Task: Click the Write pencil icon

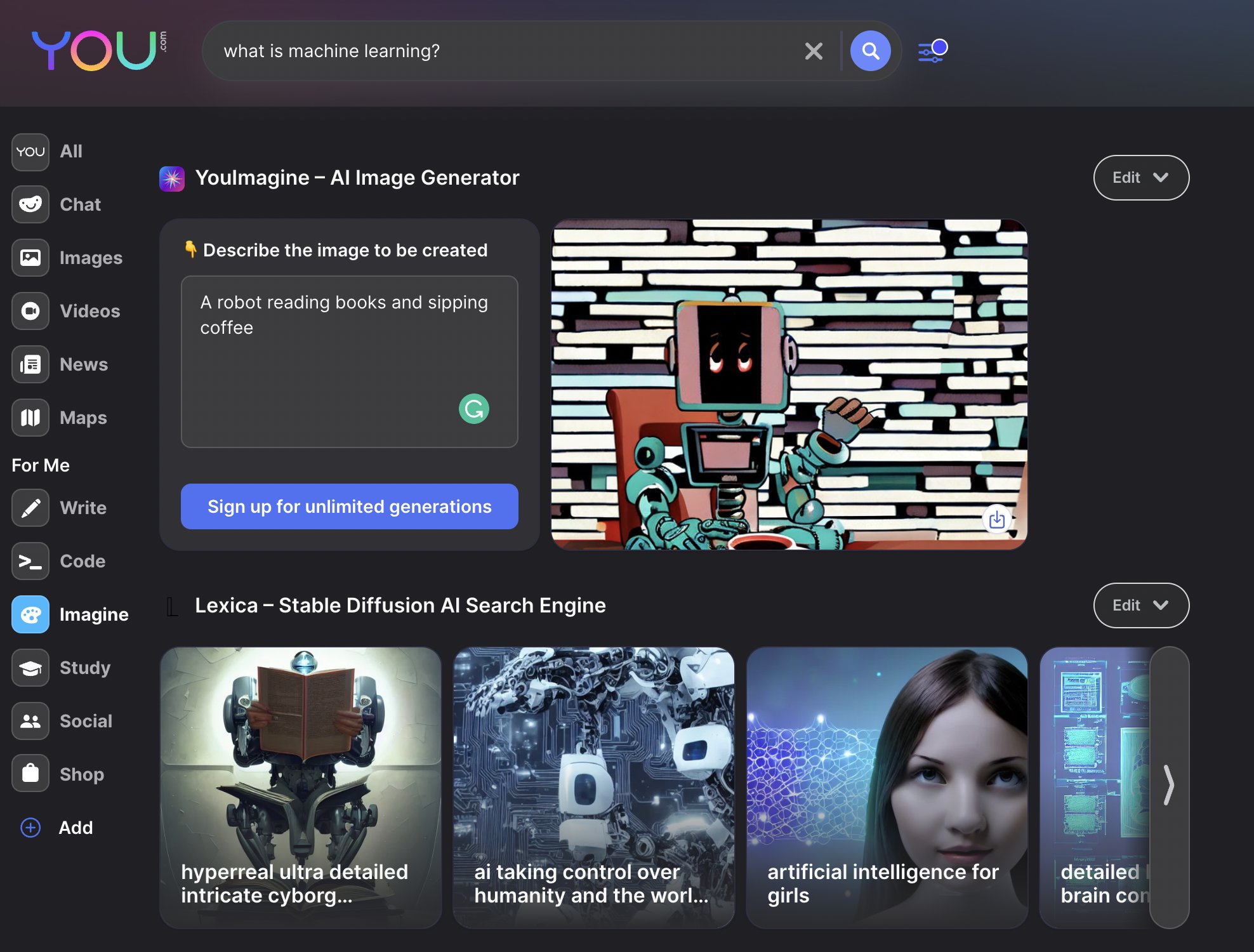Action: tap(30, 508)
